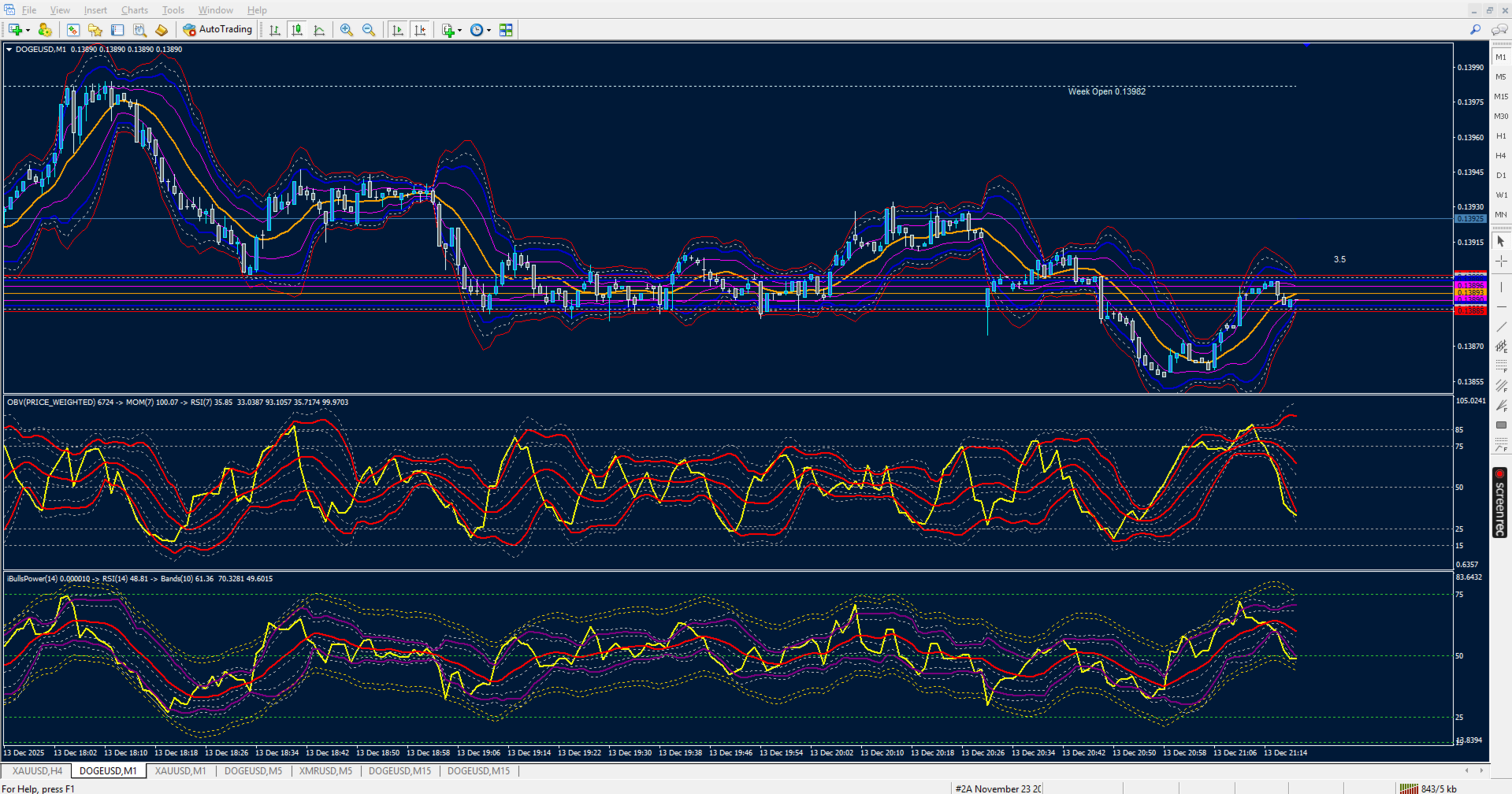Click the Zoom In magnifier icon
This screenshot has width=1512, height=794.
coord(346,30)
